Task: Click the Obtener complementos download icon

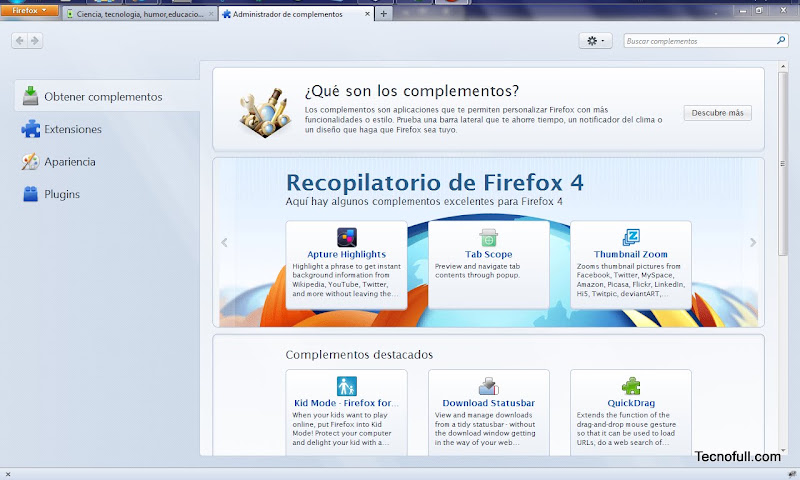Action: click(31, 96)
